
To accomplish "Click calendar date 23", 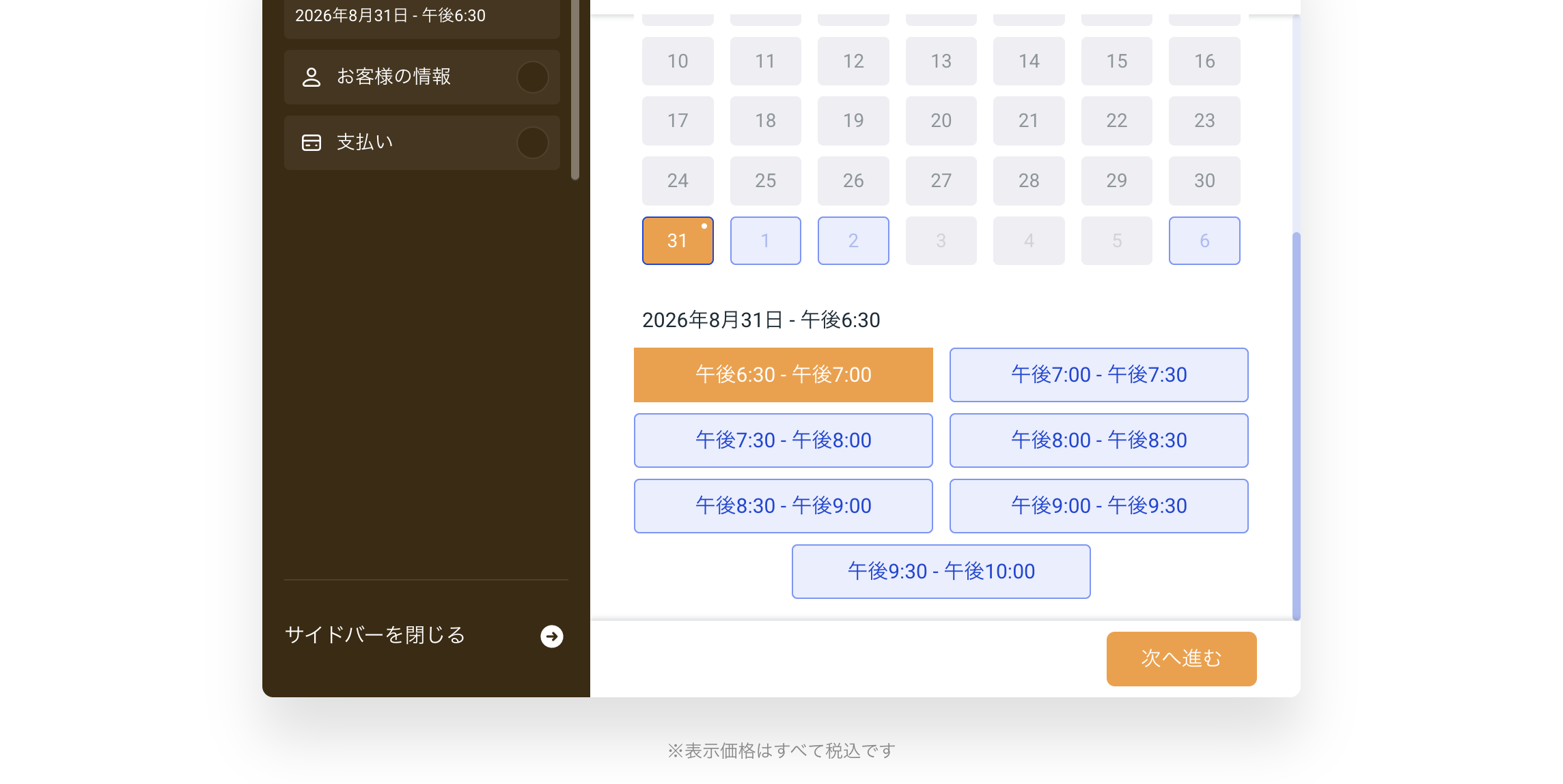I will [x=1204, y=121].
